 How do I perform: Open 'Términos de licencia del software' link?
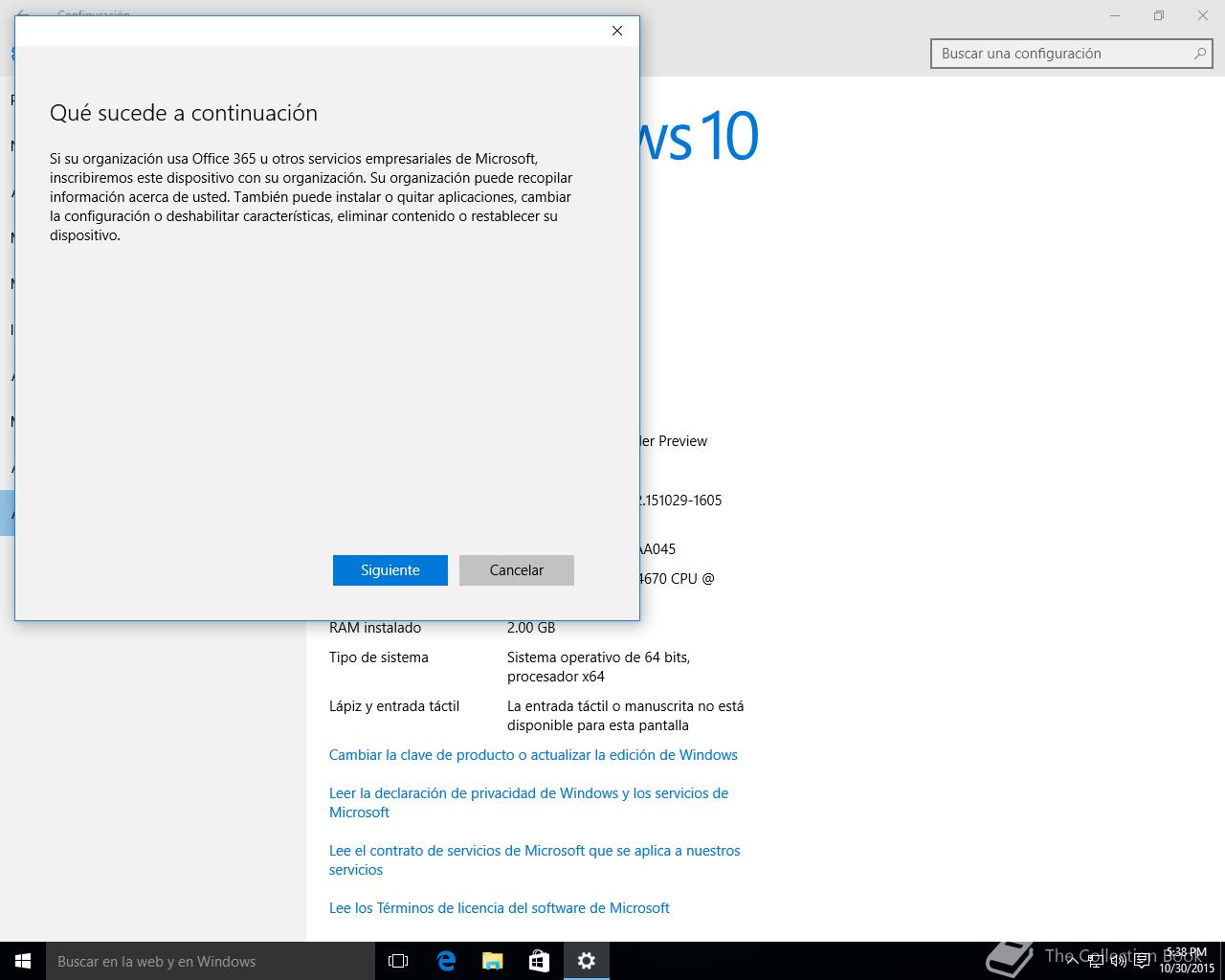(x=500, y=908)
